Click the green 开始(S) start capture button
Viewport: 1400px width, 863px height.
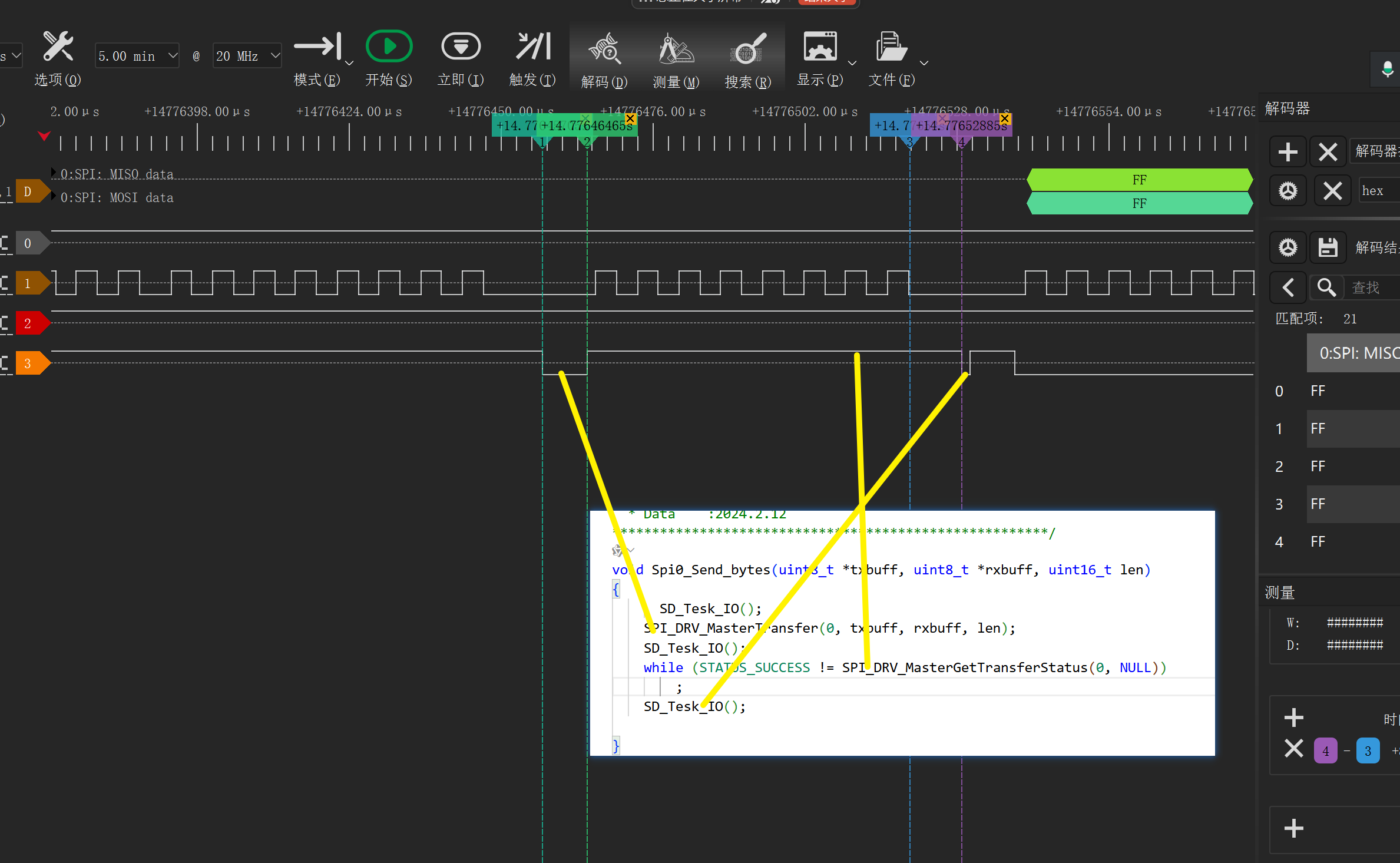pyautogui.click(x=389, y=47)
